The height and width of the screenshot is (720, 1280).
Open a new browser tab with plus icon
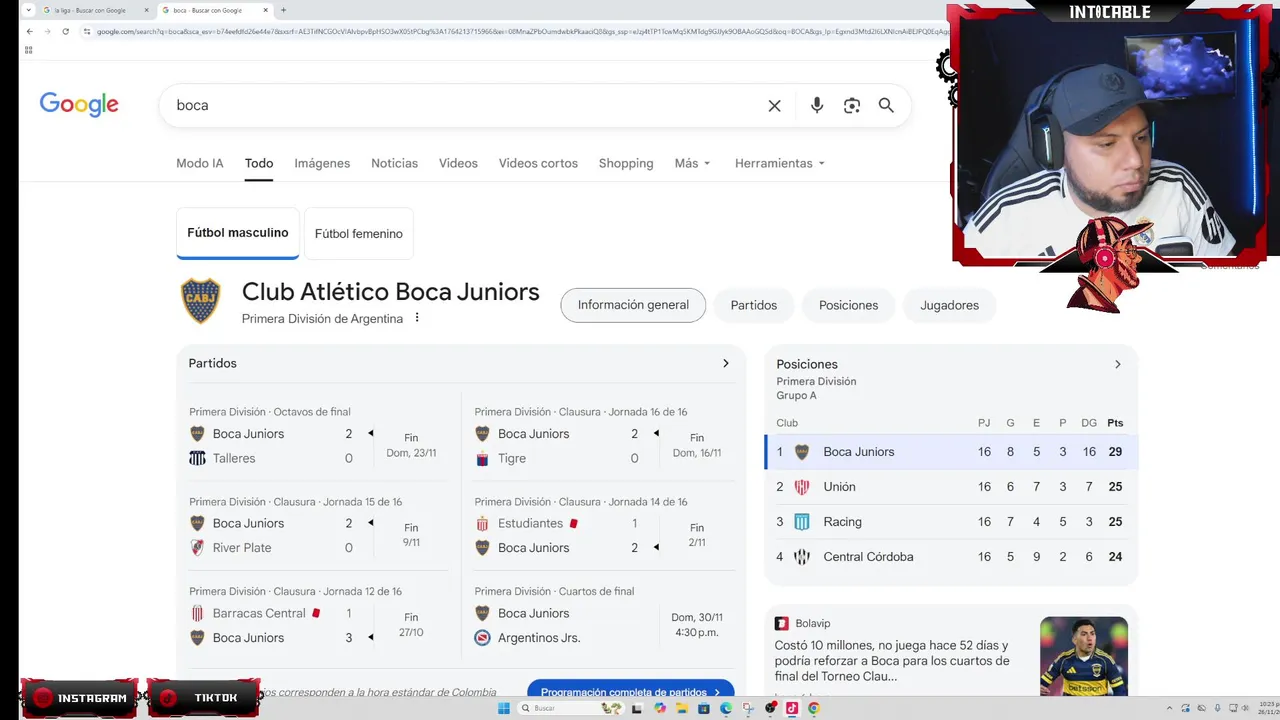click(x=283, y=10)
